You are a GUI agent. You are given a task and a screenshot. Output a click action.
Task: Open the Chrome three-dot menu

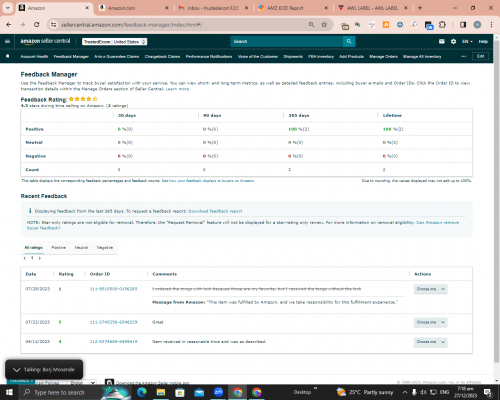(x=491, y=25)
